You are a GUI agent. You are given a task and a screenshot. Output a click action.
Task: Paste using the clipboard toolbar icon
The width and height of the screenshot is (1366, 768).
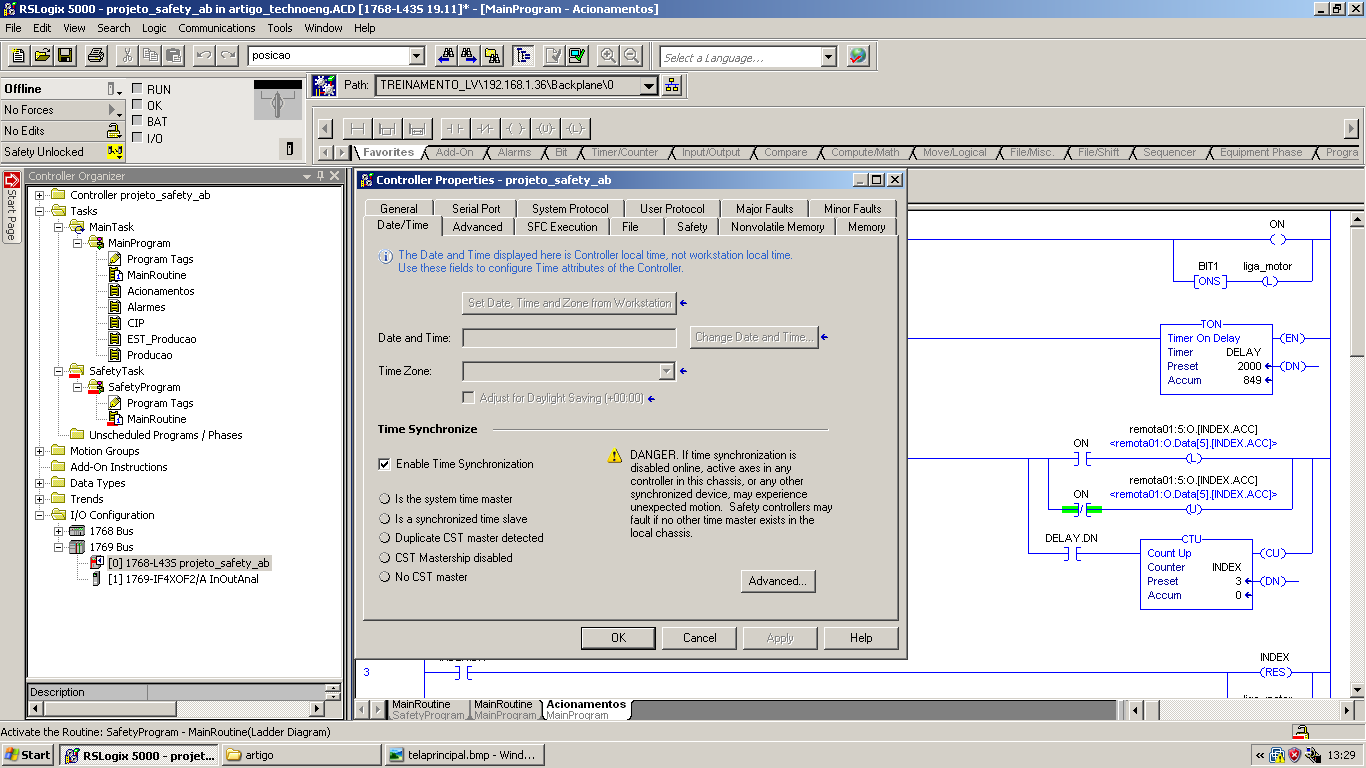[174, 56]
